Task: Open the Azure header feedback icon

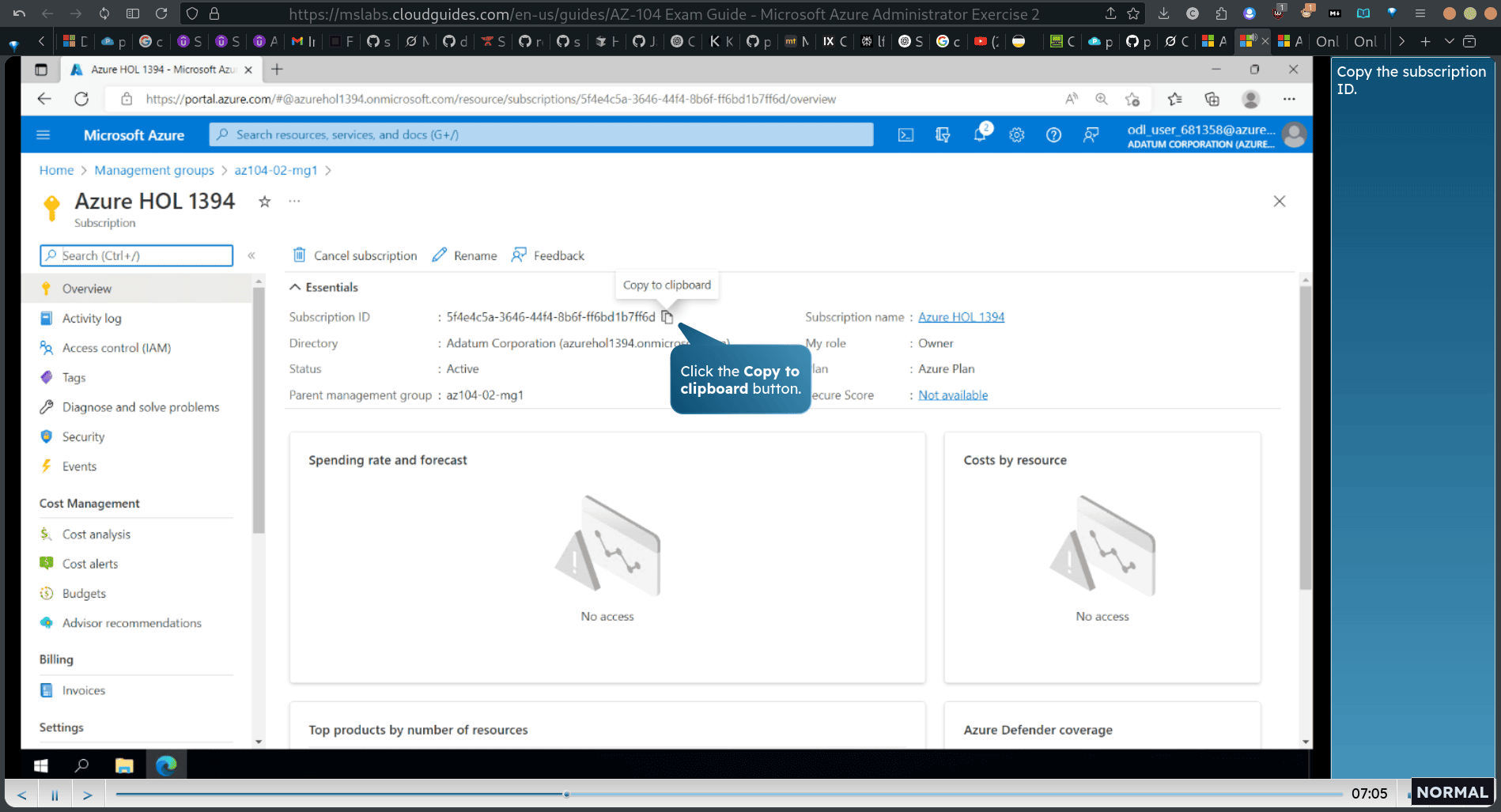Action: coord(1091,135)
